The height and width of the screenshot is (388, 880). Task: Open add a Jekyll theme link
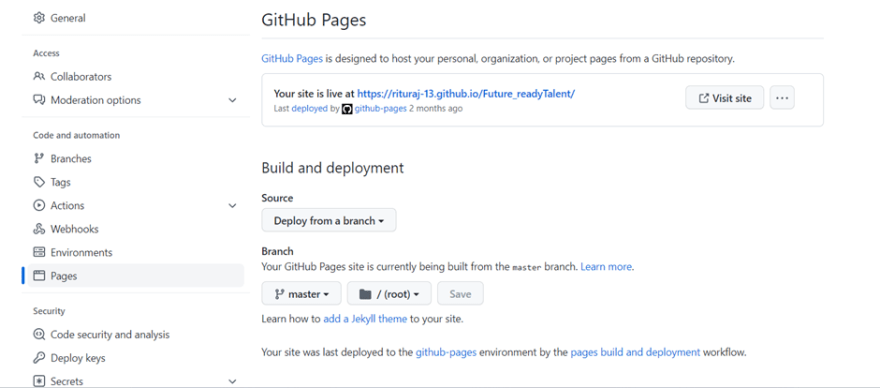(365, 319)
